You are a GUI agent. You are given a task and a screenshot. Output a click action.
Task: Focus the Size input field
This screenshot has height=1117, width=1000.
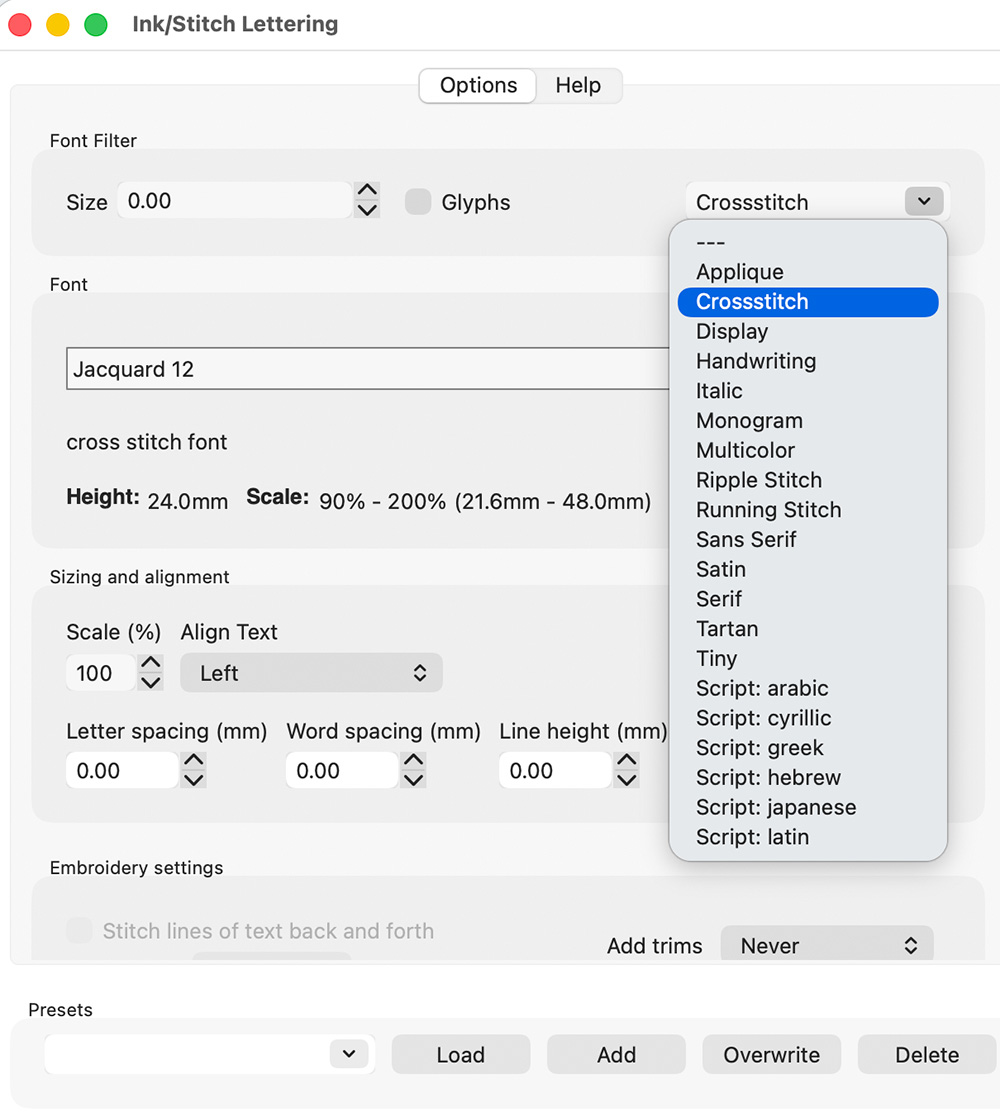234,201
